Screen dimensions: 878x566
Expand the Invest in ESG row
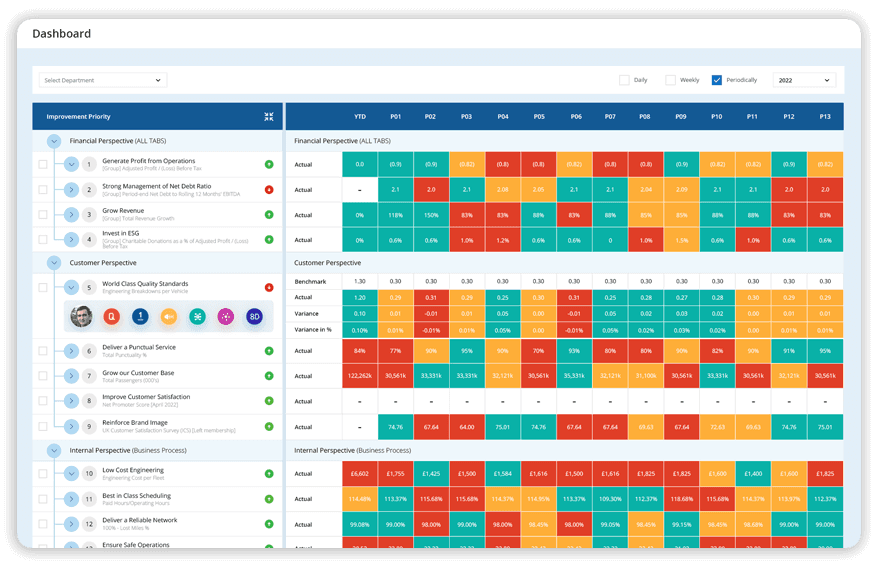pos(71,239)
